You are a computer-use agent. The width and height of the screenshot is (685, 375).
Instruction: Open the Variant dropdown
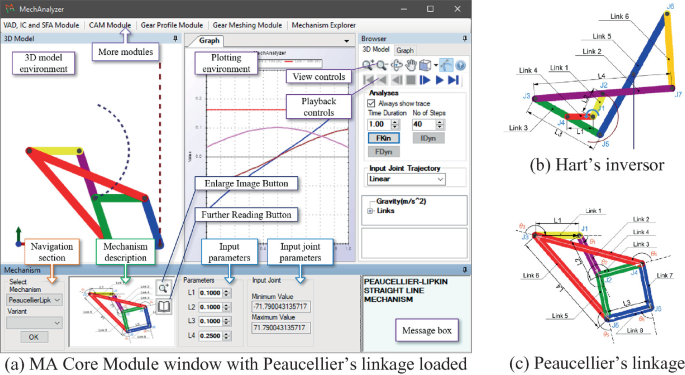(x=34, y=323)
